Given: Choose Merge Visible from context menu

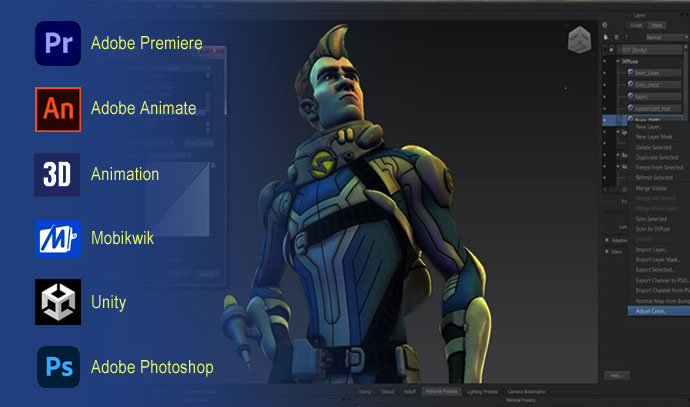Looking at the screenshot, I should tap(651, 188).
